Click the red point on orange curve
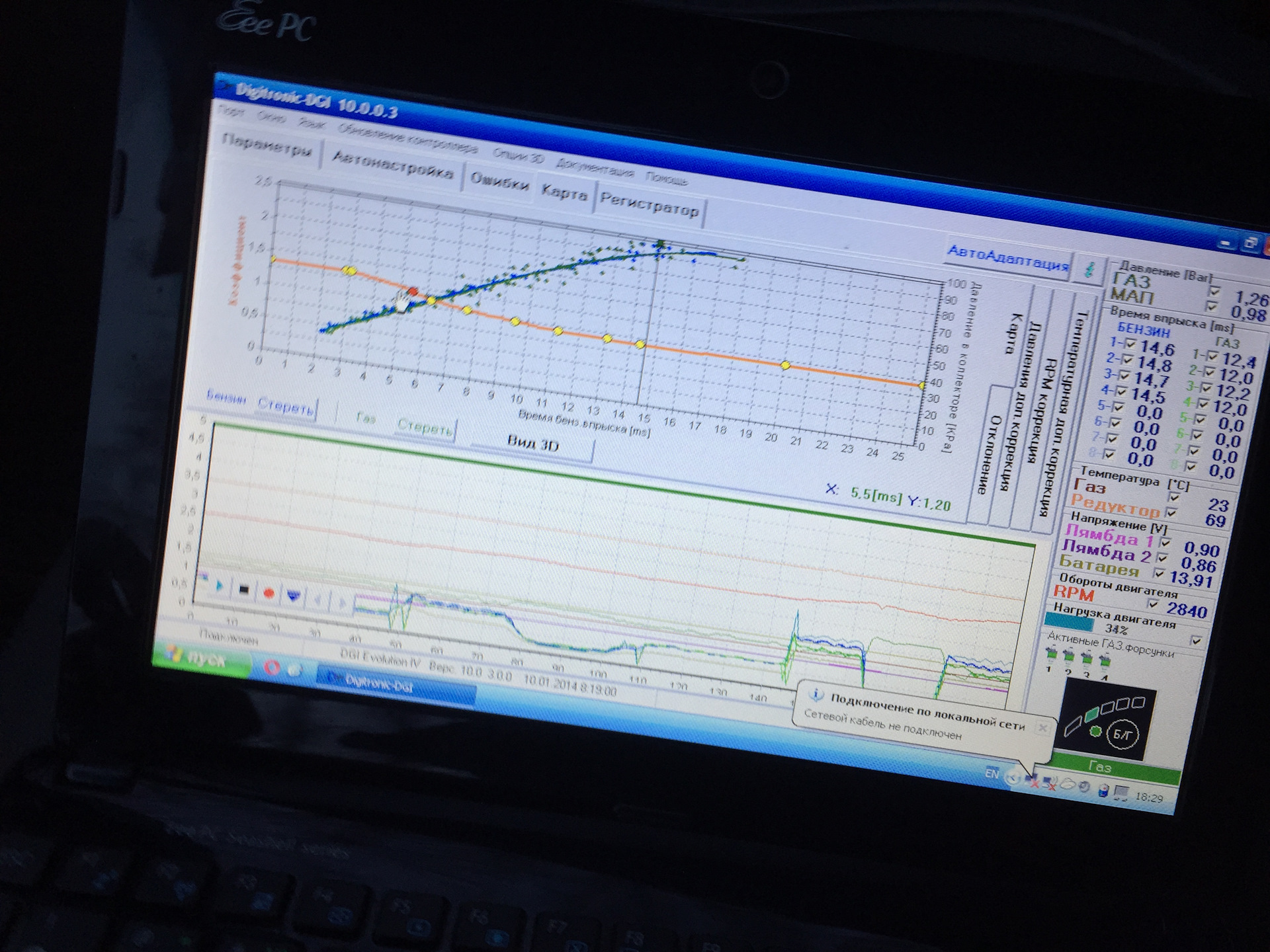Viewport: 1270px width, 952px height. tap(413, 291)
